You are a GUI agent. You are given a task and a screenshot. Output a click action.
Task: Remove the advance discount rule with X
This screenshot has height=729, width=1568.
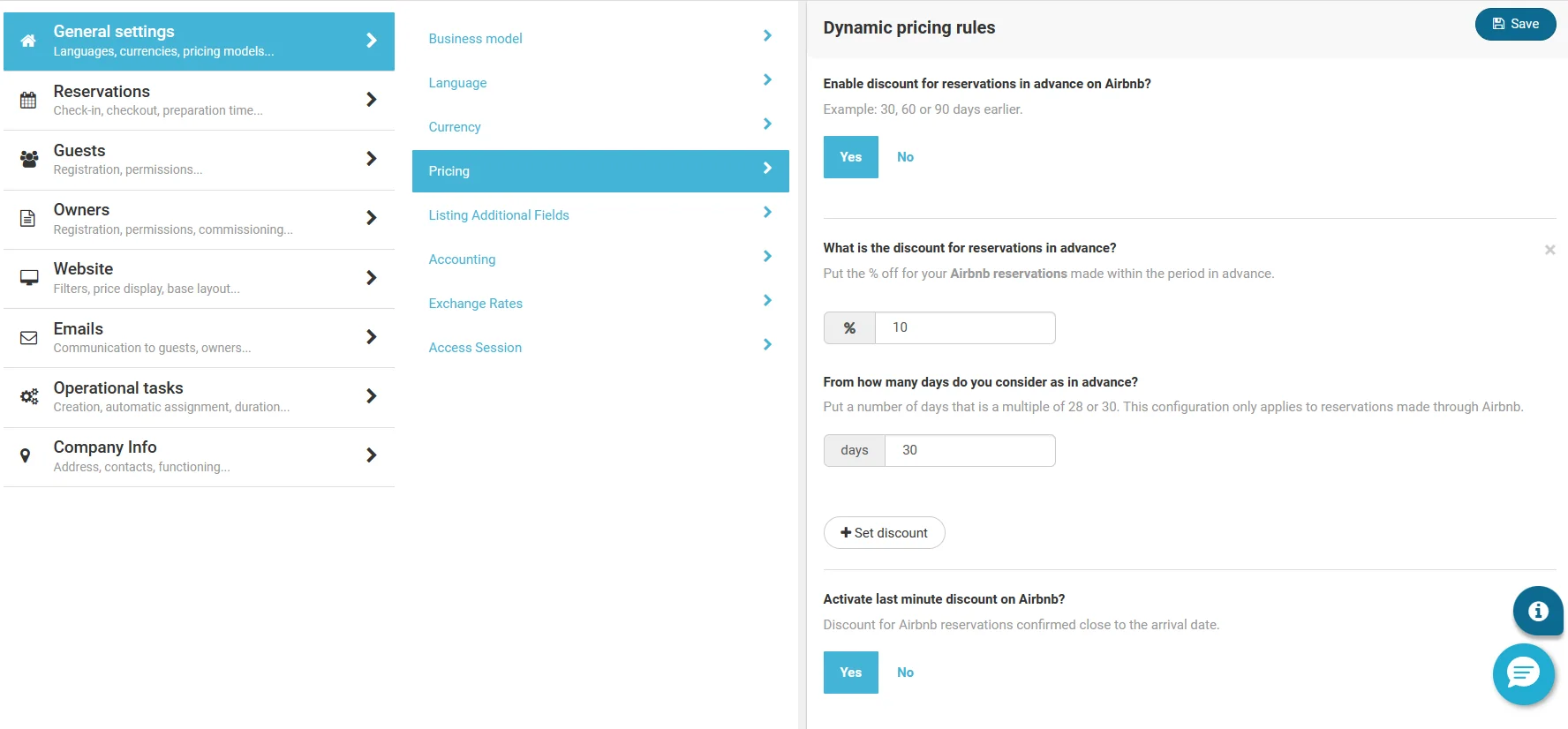pos(1549,250)
